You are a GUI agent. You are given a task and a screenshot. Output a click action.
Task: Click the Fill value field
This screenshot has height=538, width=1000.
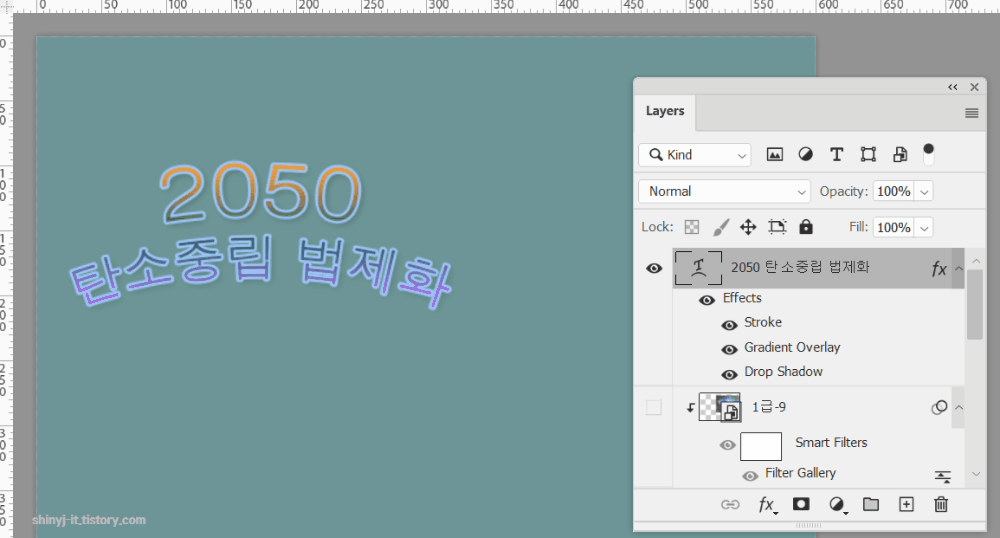893,228
